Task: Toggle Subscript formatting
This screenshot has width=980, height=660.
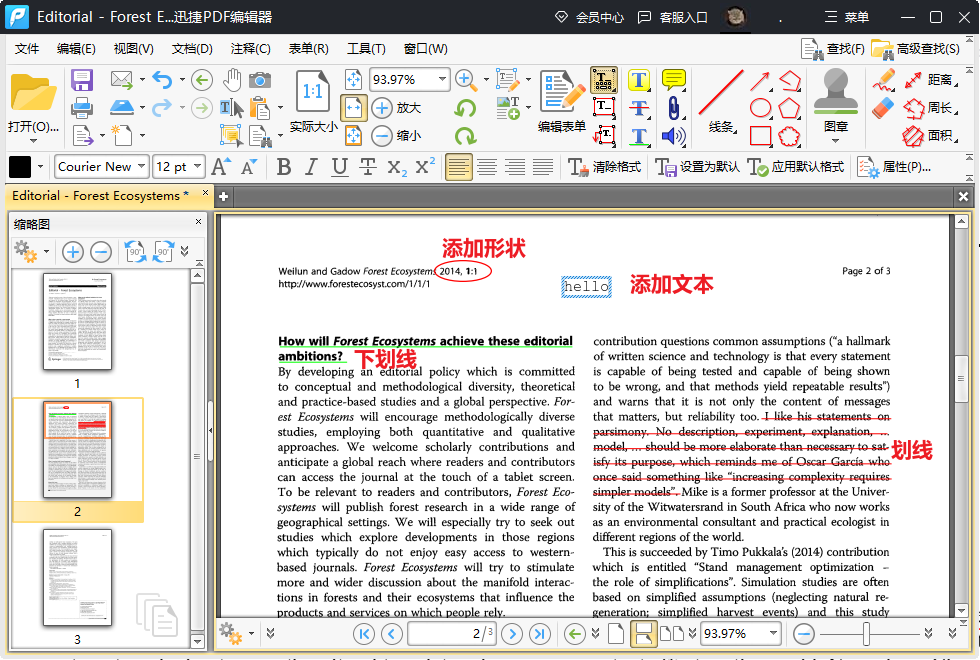Action: click(x=396, y=167)
